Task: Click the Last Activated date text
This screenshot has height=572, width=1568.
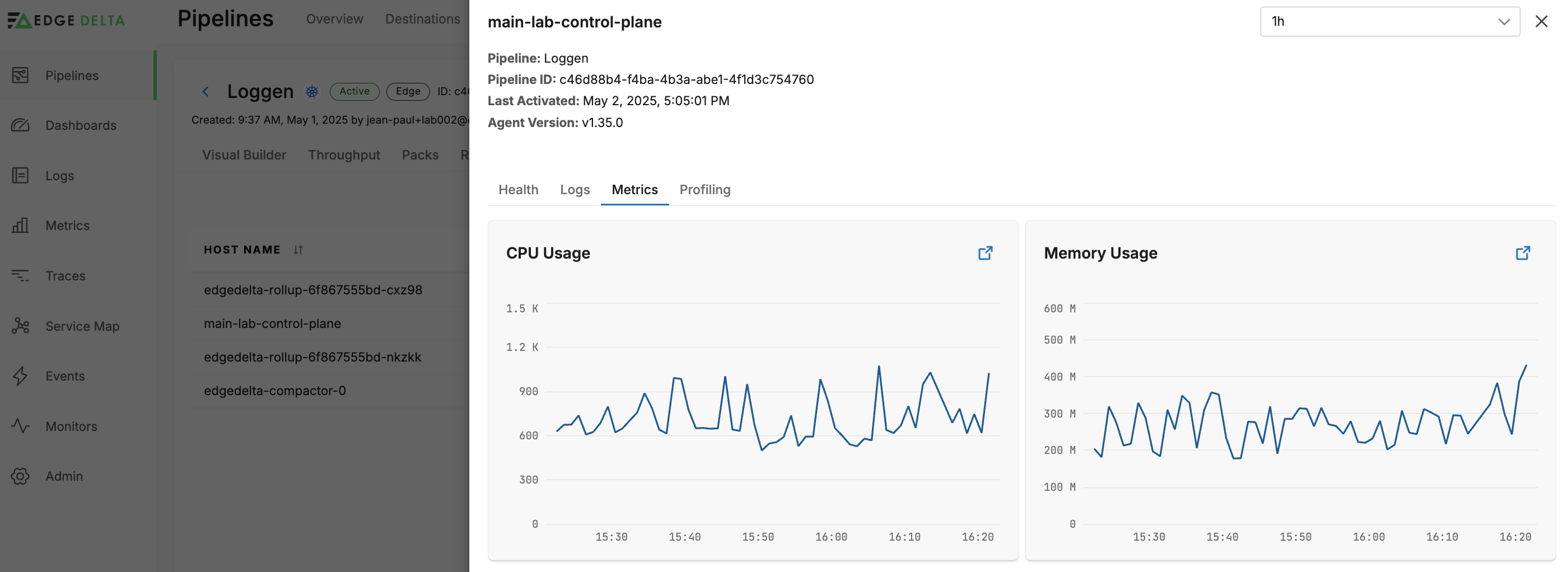Action: (x=656, y=100)
